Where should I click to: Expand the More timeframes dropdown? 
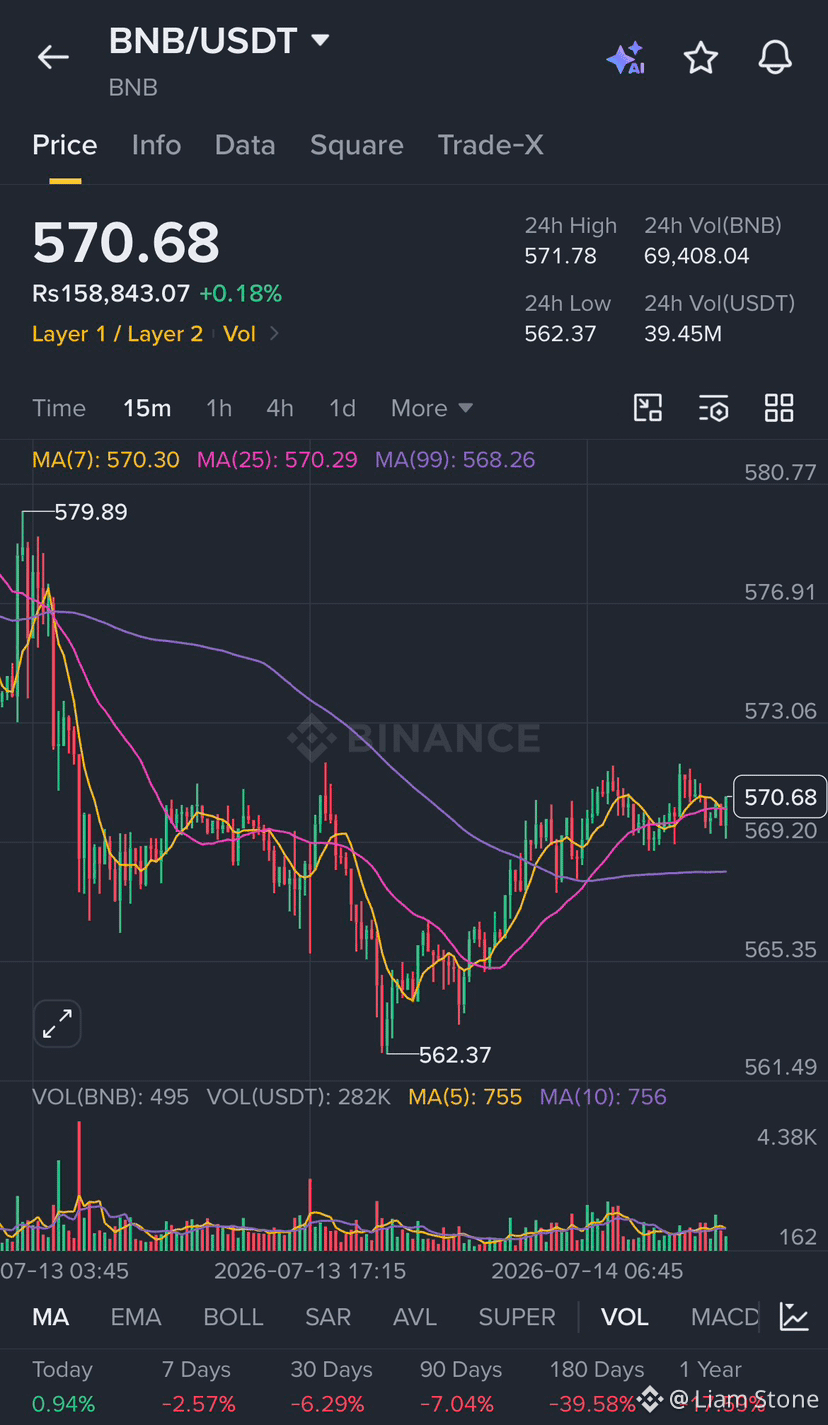432,408
